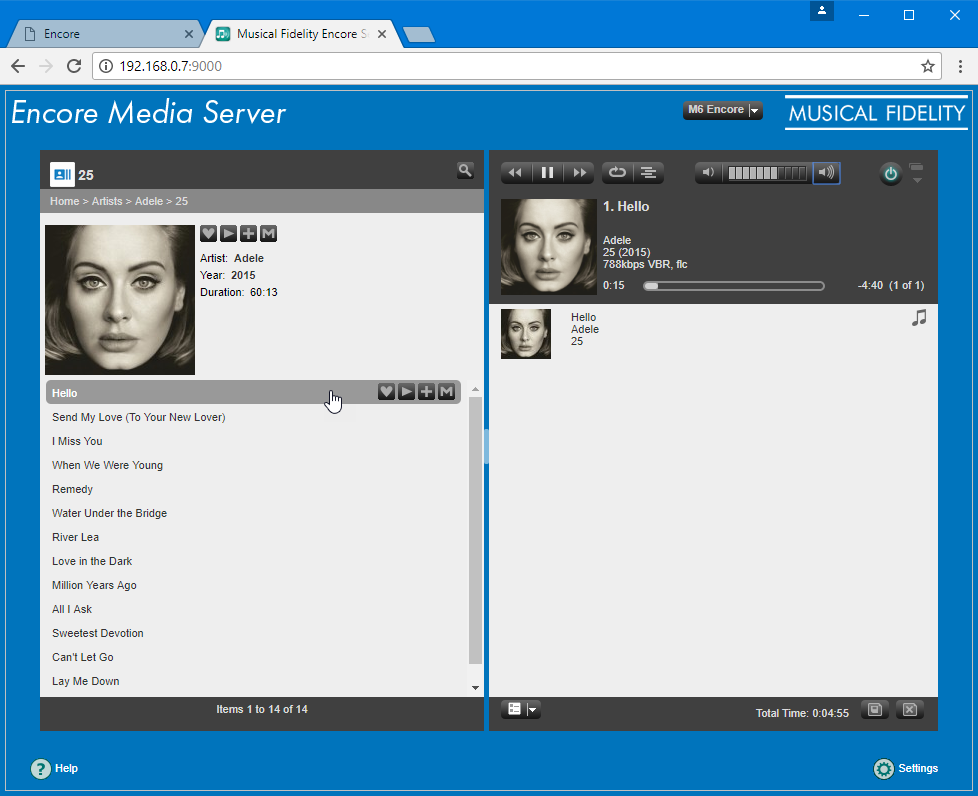
Task: Play the Hello track row
Action: point(406,392)
